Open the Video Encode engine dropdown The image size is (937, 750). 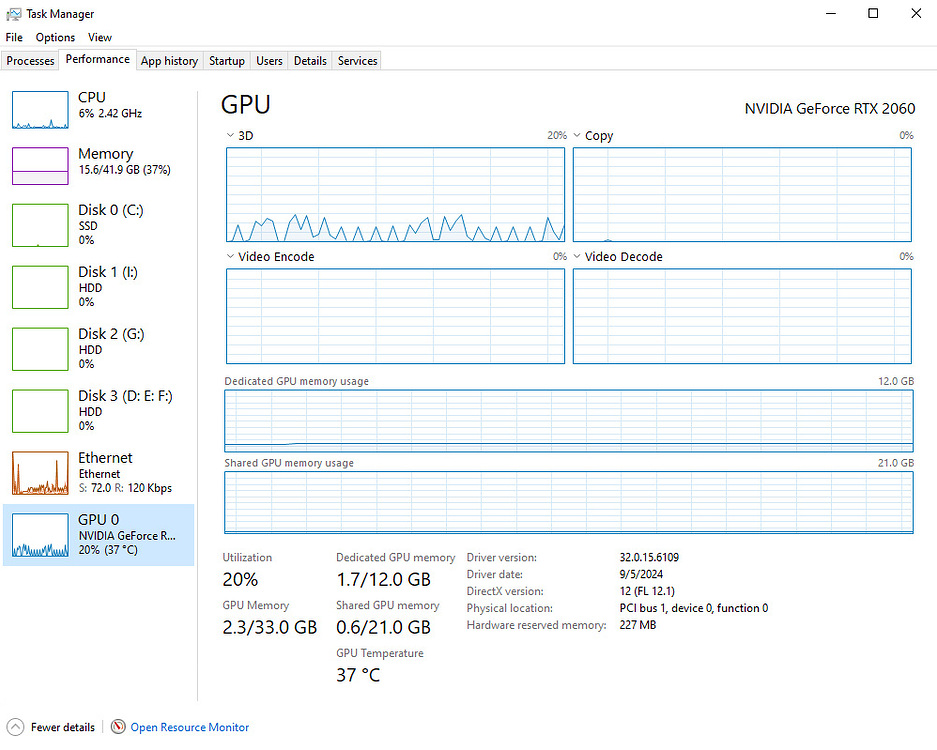(231, 257)
